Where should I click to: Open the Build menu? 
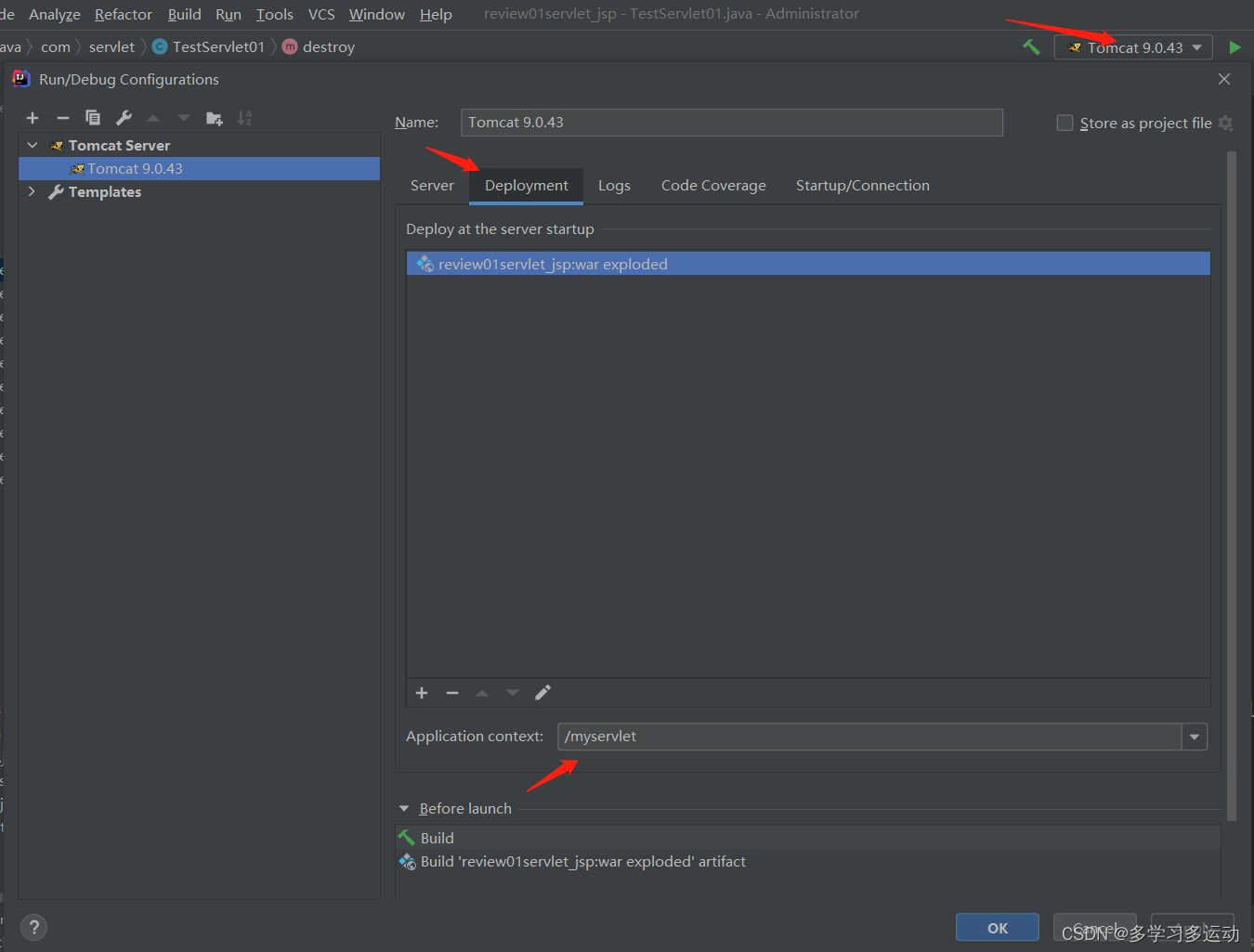tap(185, 14)
